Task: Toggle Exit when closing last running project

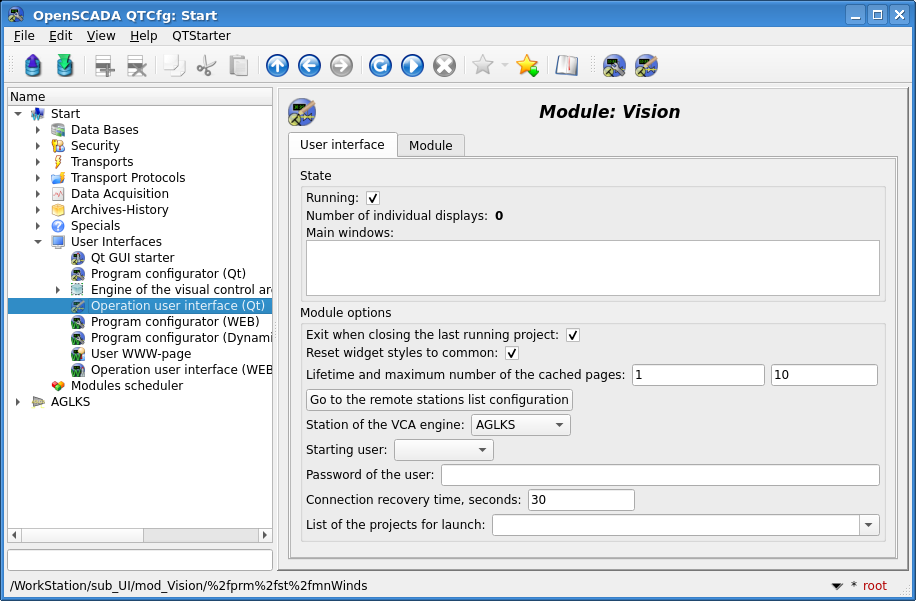Action: click(x=573, y=335)
